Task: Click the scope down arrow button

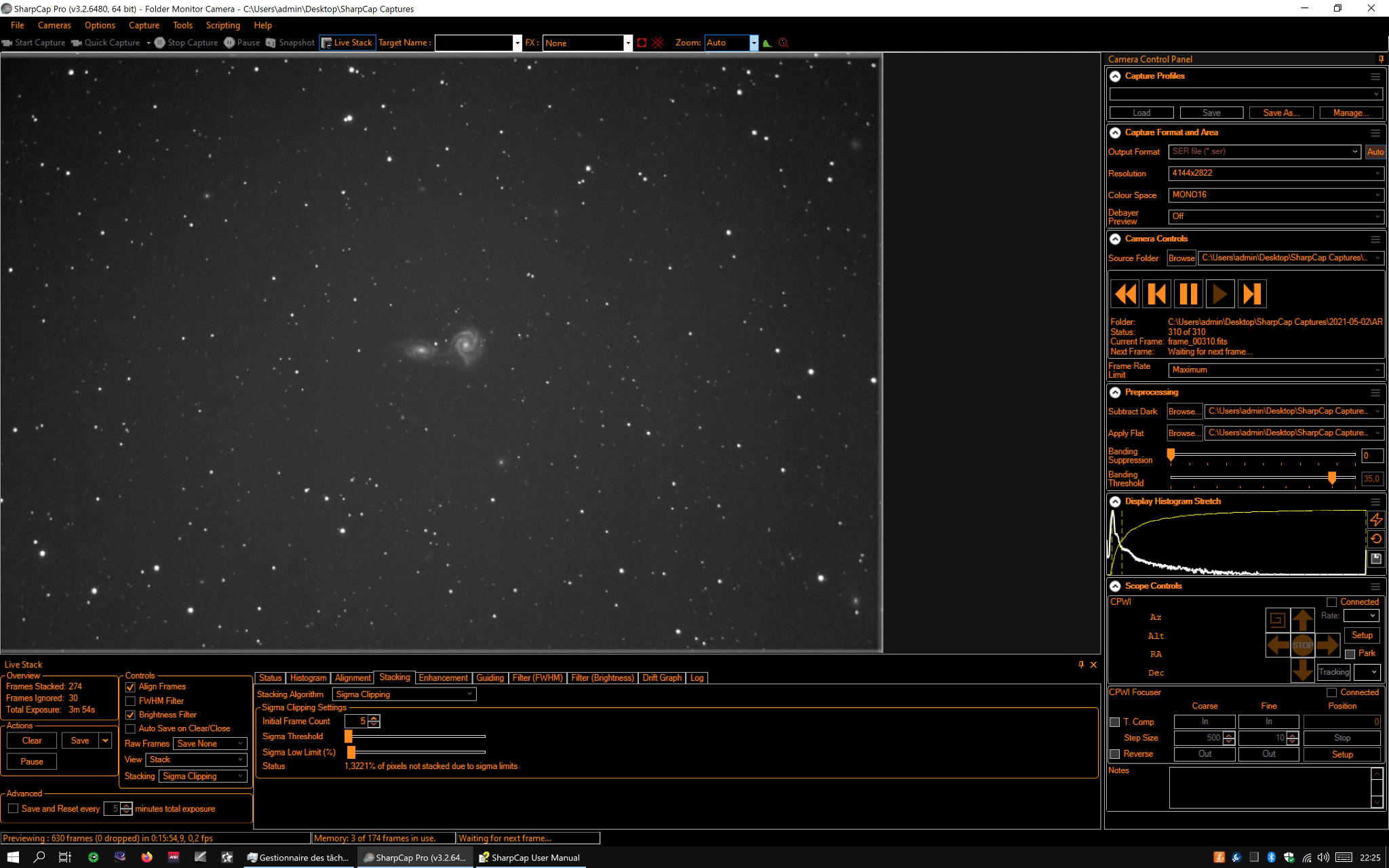Action: point(1302,670)
